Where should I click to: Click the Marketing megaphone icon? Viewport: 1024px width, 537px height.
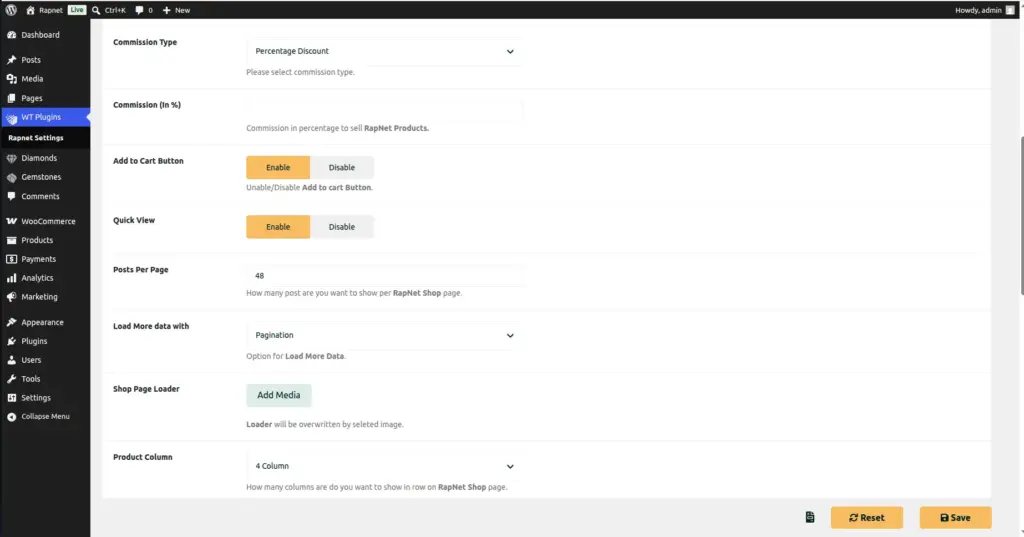click(x=12, y=297)
